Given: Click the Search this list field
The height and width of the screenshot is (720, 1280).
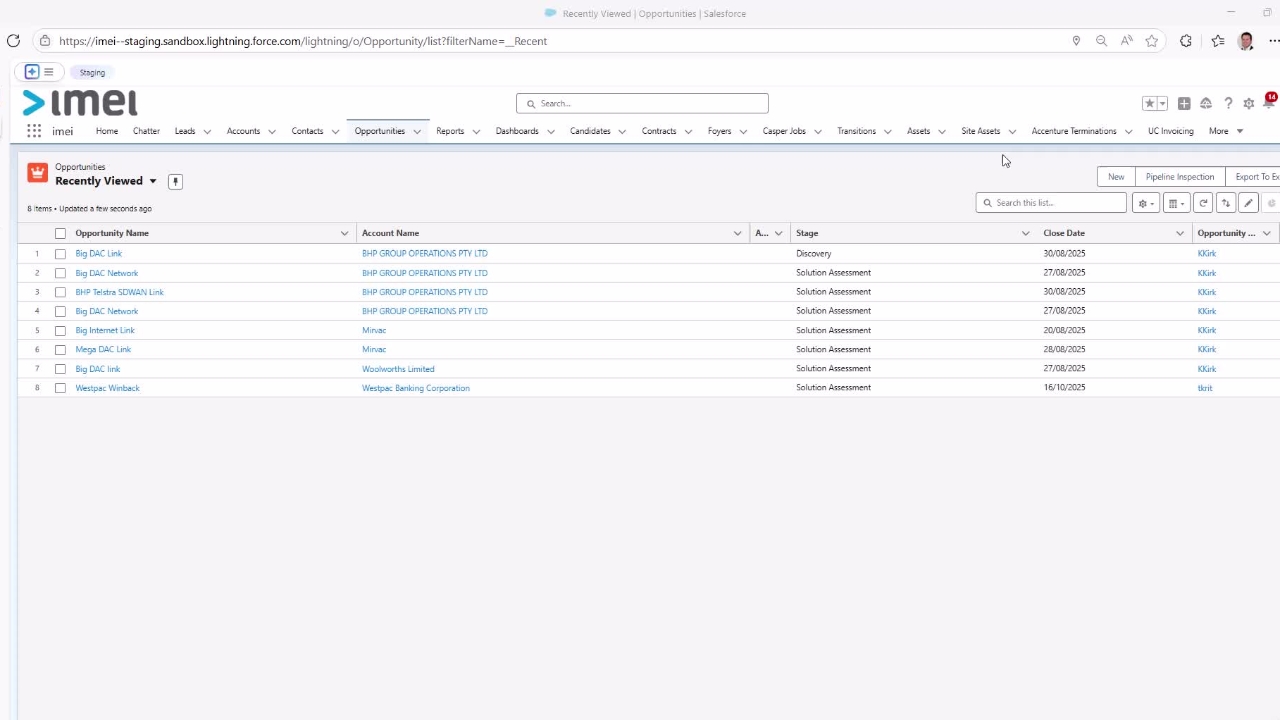Looking at the screenshot, I should [1051, 203].
